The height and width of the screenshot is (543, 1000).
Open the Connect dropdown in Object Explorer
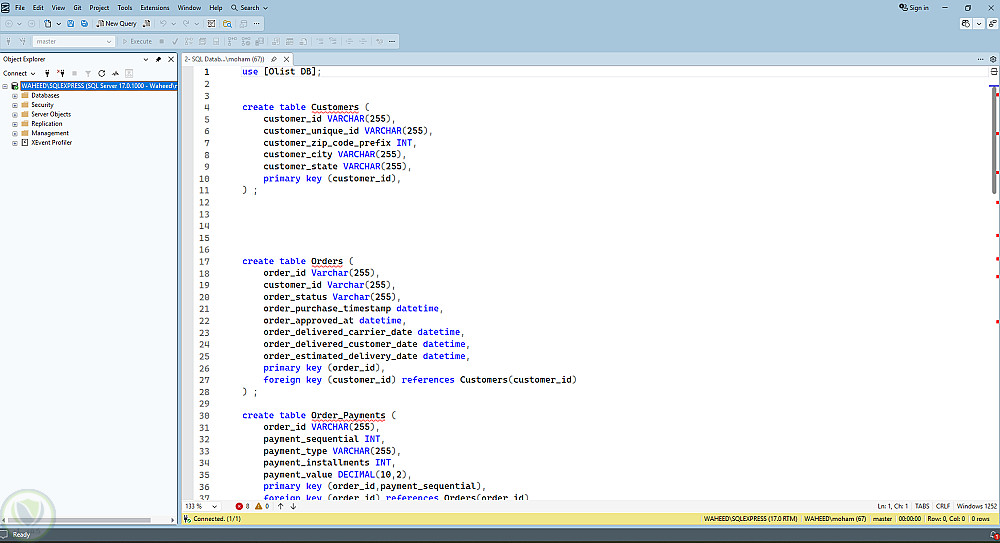[19, 73]
